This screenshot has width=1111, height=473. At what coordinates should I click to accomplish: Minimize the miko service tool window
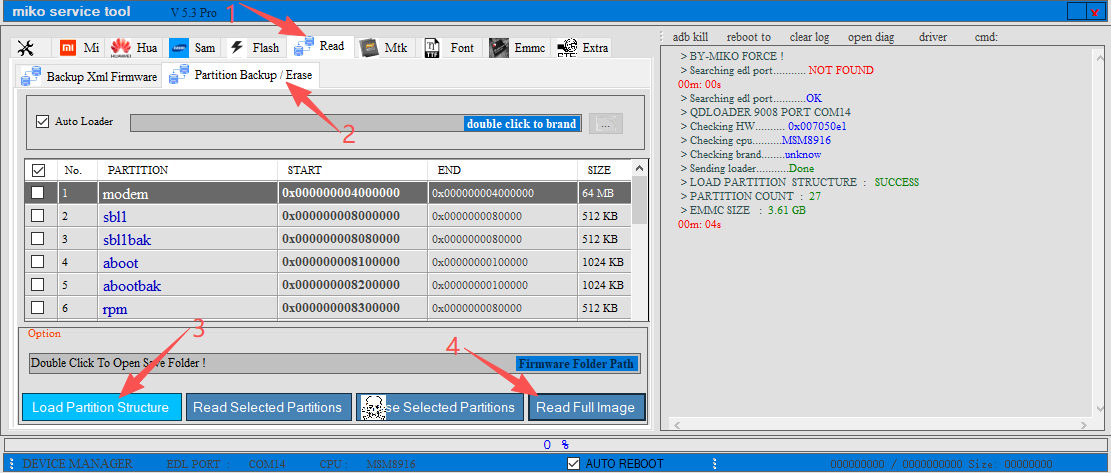1077,11
